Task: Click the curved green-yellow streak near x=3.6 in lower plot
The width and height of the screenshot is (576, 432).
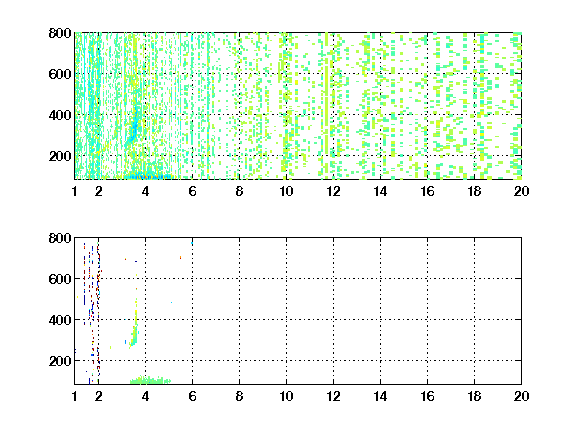Action: (x=134, y=327)
